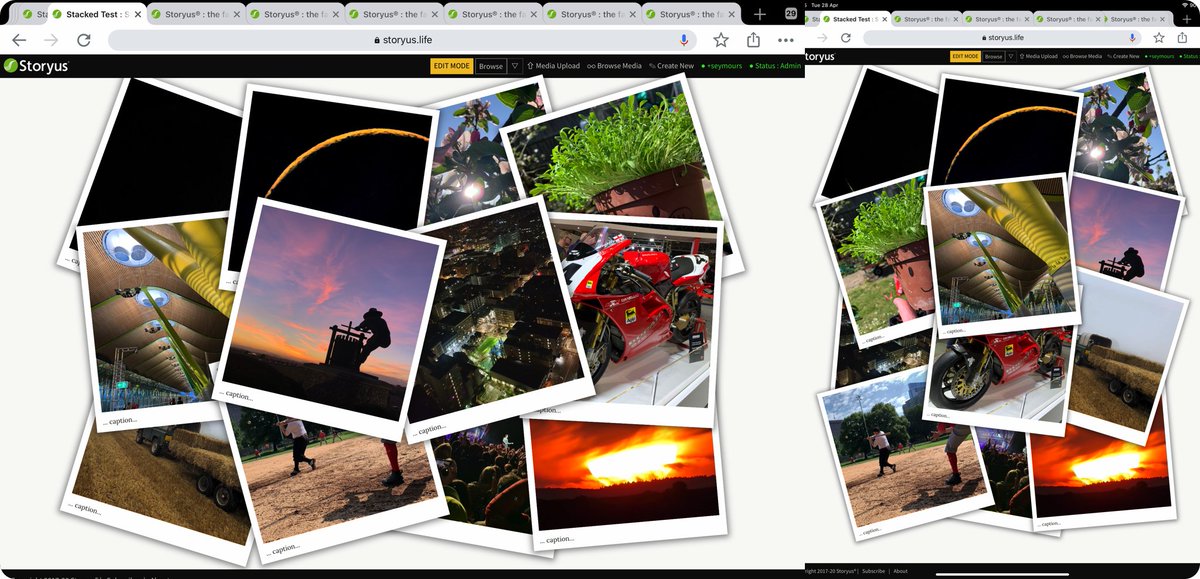
Task: Close the Stacked Test tab in left window
Action: pyautogui.click(x=138, y=15)
